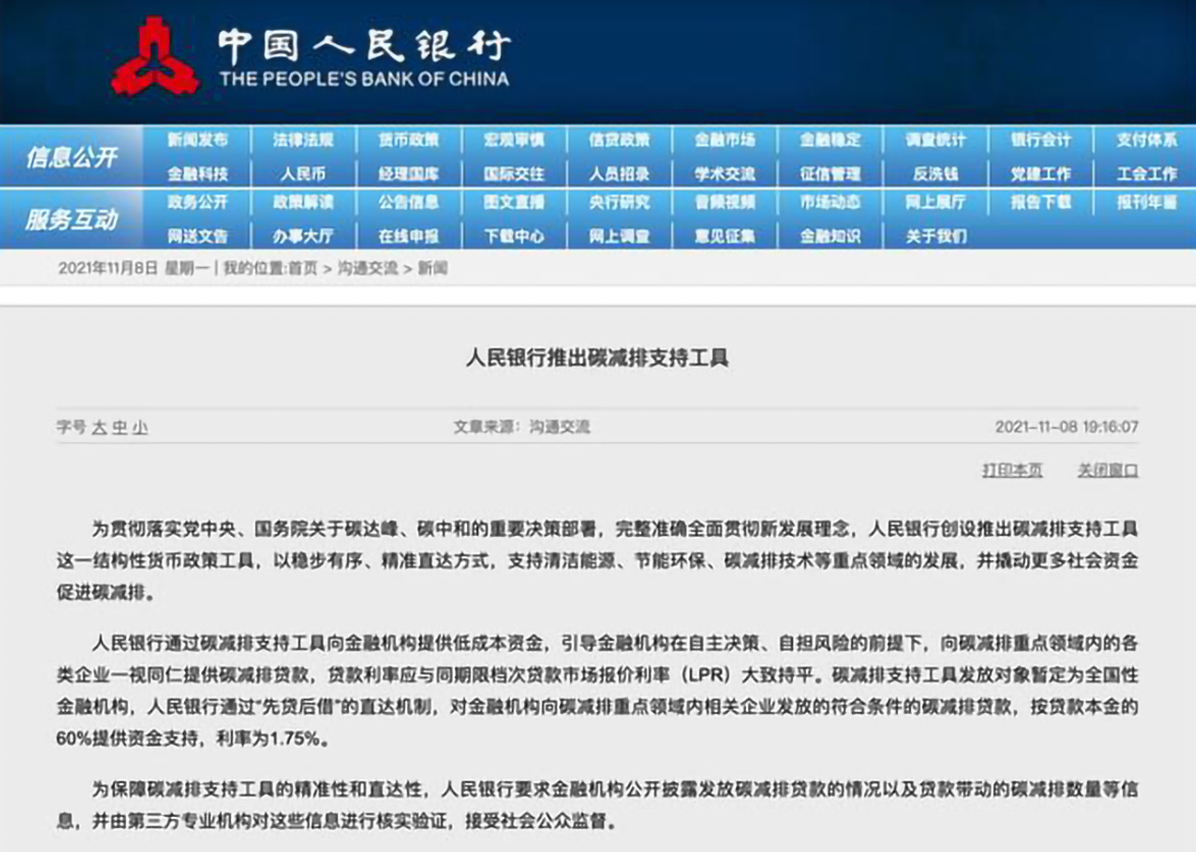Set font size to 大
Viewport: 1196px width, 852px height.
tap(99, 428)
